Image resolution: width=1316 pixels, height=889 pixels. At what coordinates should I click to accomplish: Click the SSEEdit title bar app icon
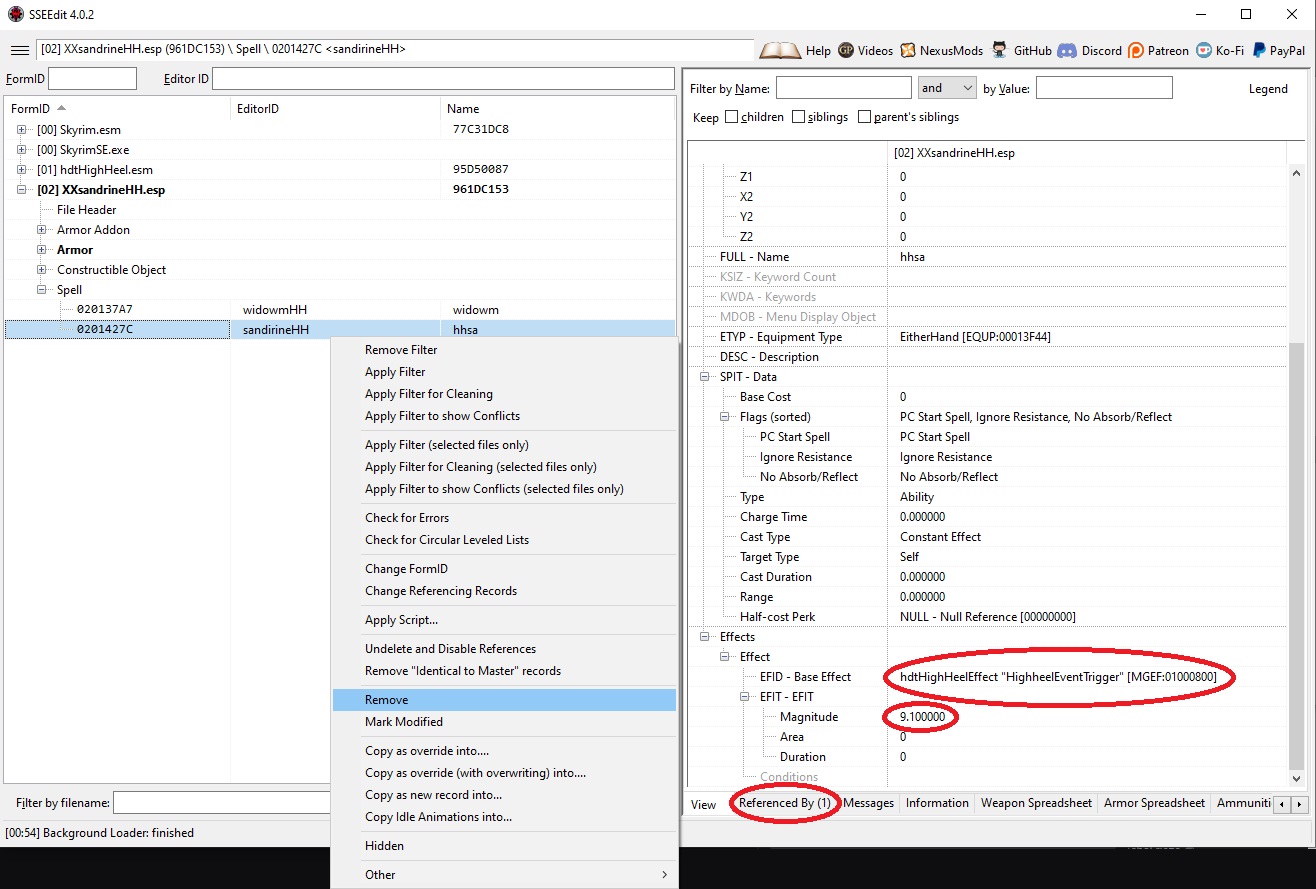click(15, 14)
